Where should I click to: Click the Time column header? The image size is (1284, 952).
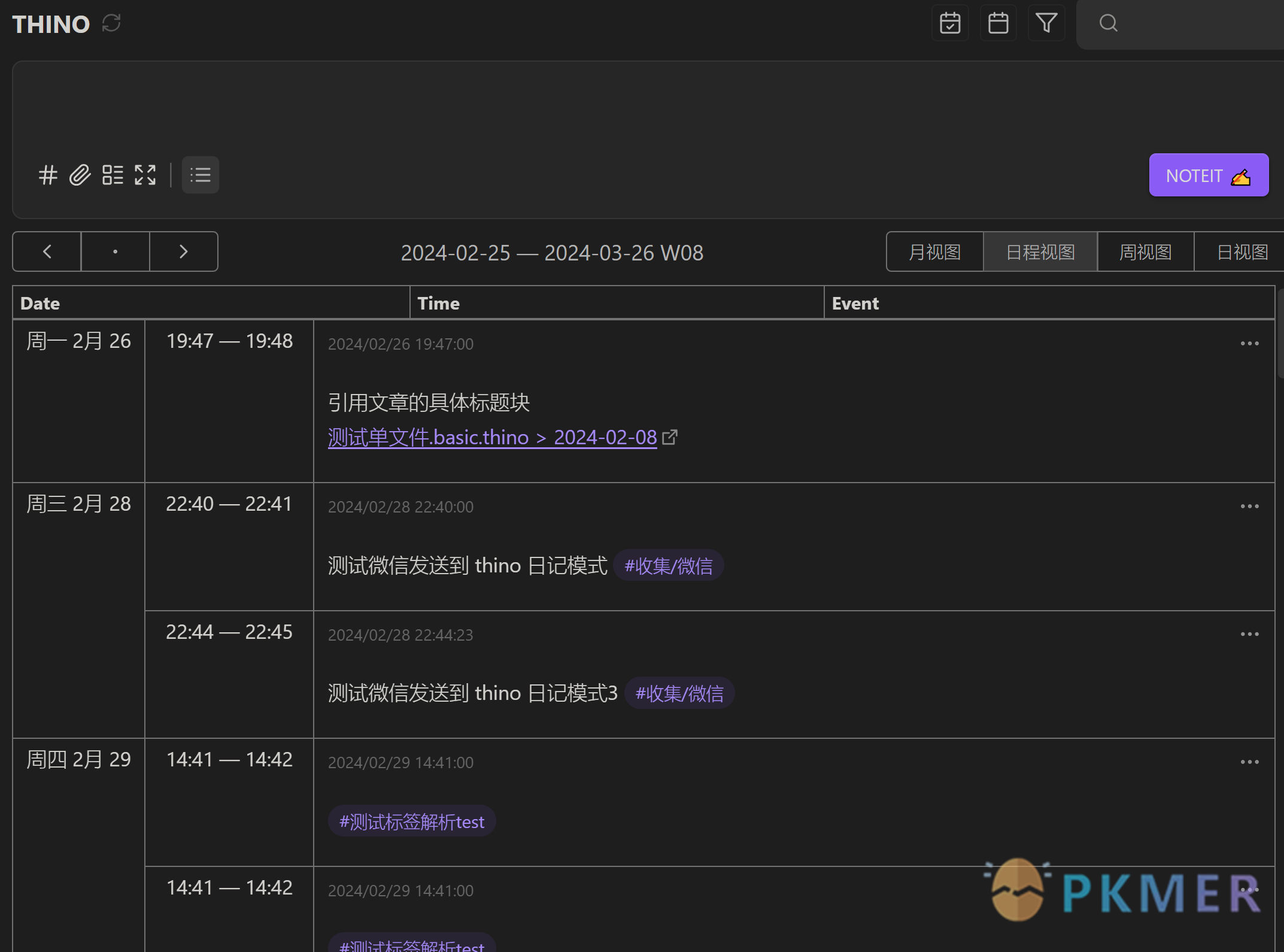click(617, 303)
